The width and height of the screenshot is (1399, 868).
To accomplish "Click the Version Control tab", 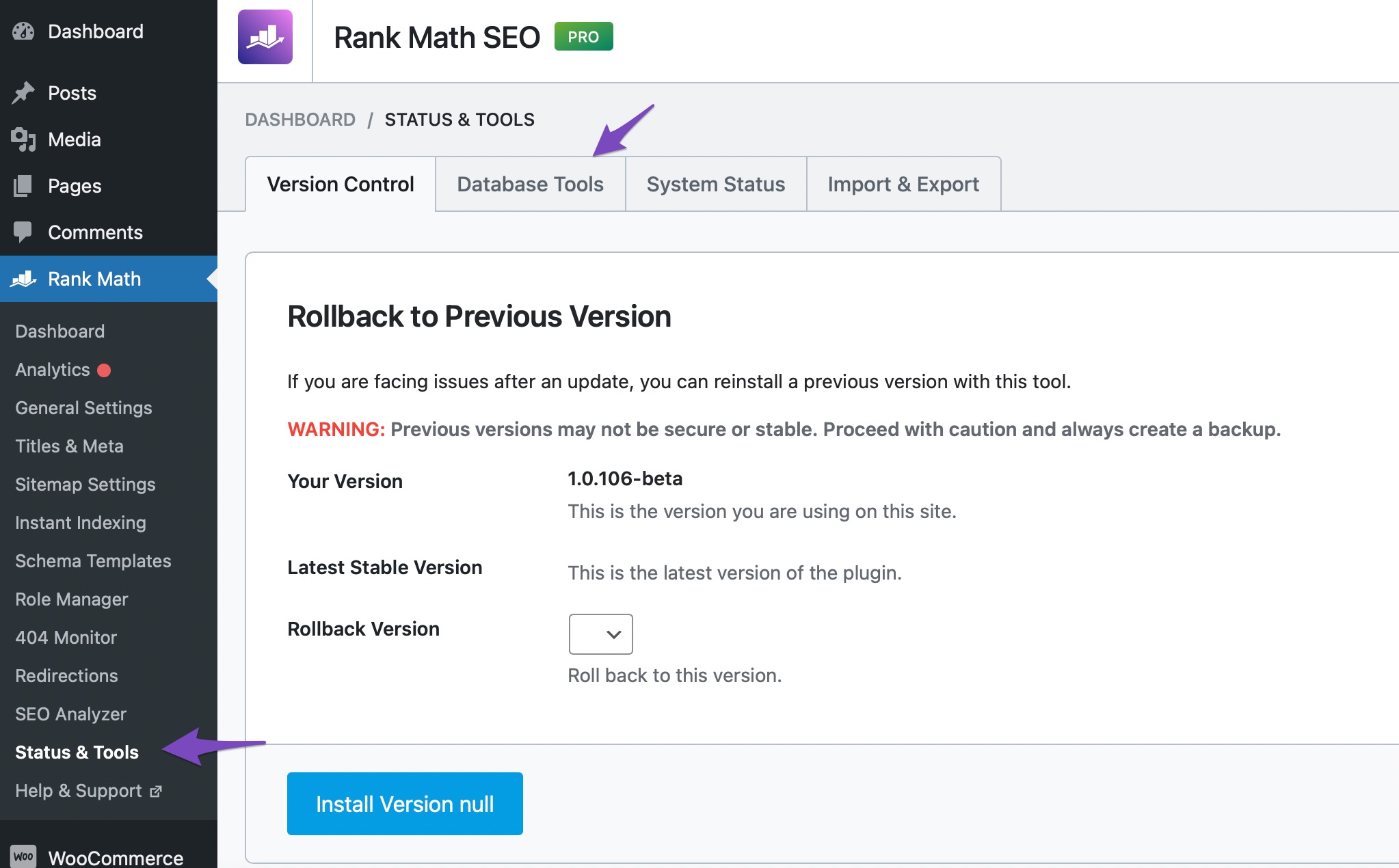I will point(341,183).
